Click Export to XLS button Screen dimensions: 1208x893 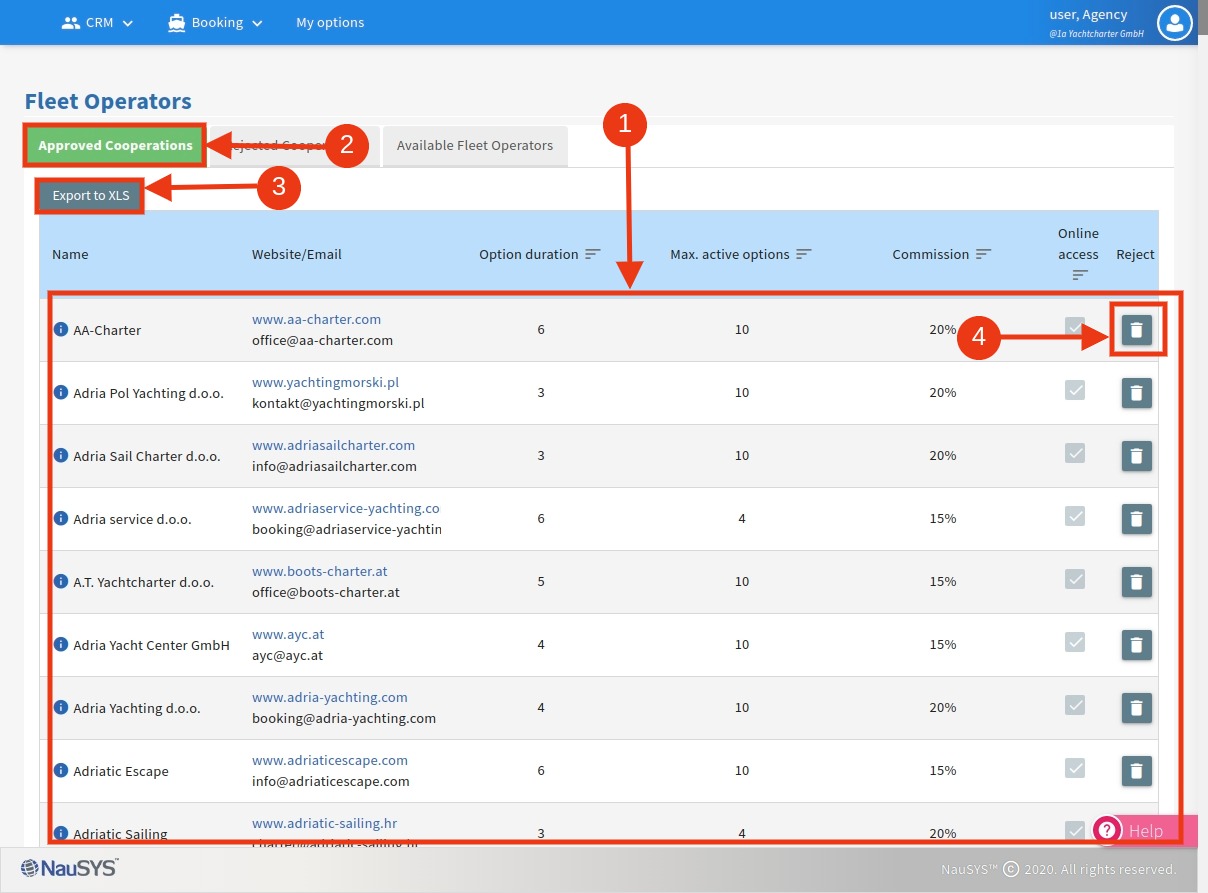click(x=91, y=195)
